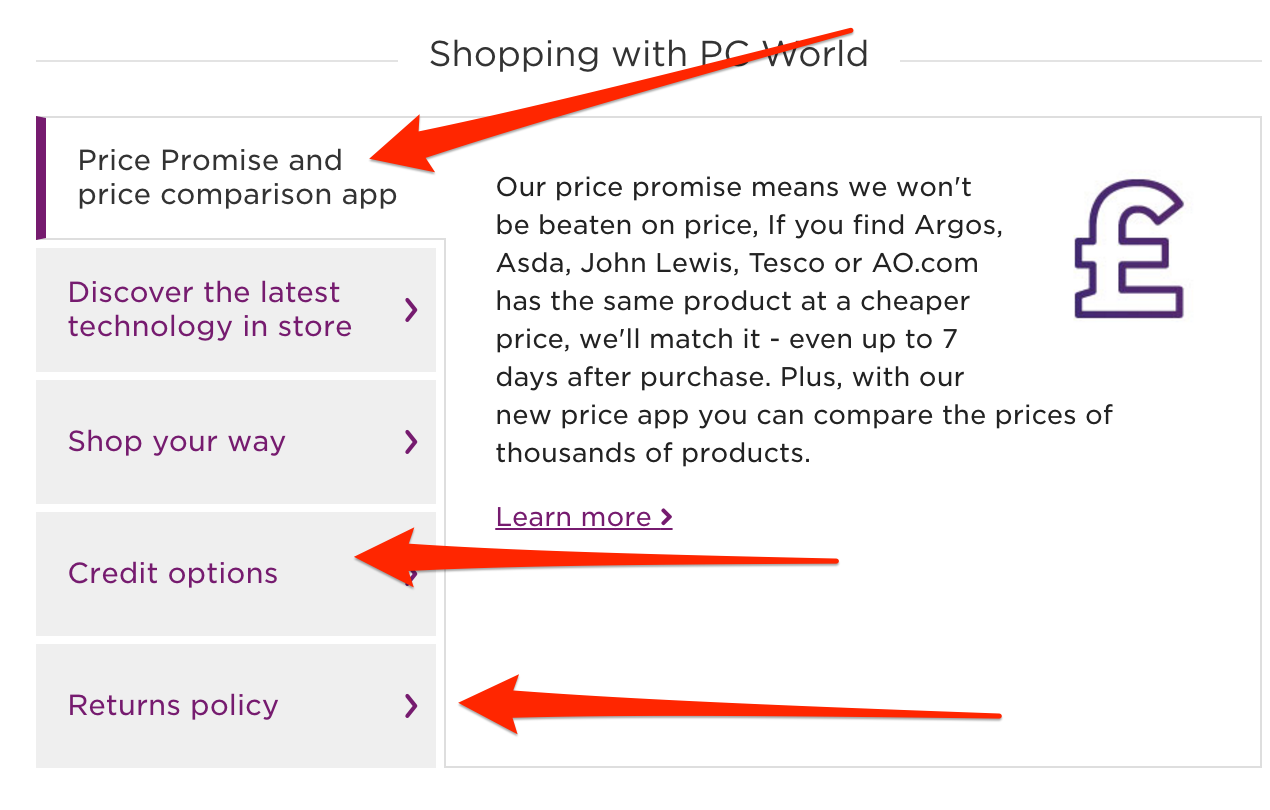
Task: Click the chevron icon beside Returns policy
Action: (x=411, y=706)
